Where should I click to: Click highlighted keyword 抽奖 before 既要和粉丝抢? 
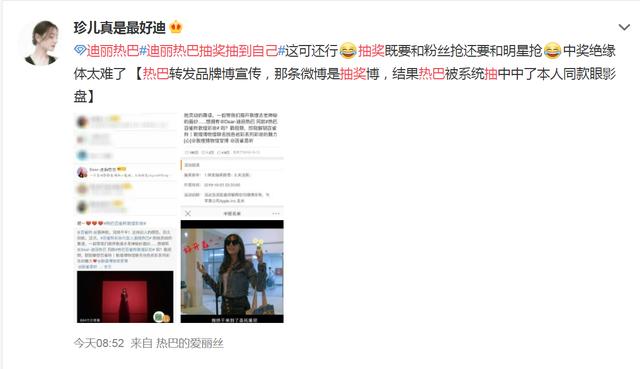point(371,51)
